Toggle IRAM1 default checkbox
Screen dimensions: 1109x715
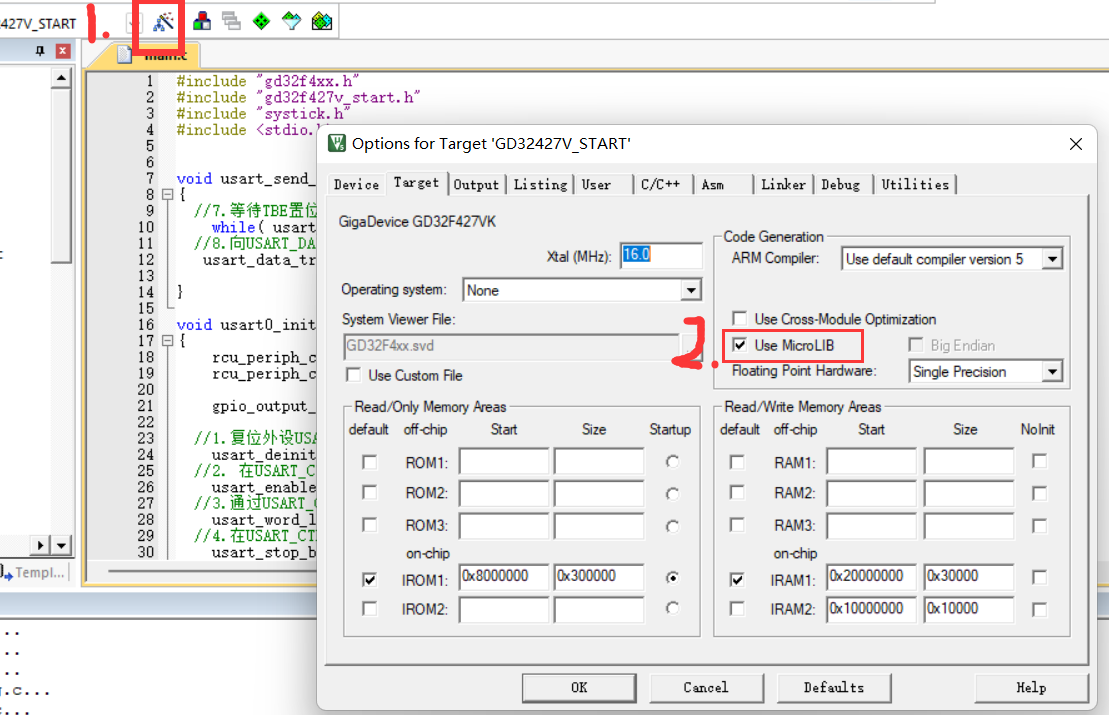click(x=737, y=579)
